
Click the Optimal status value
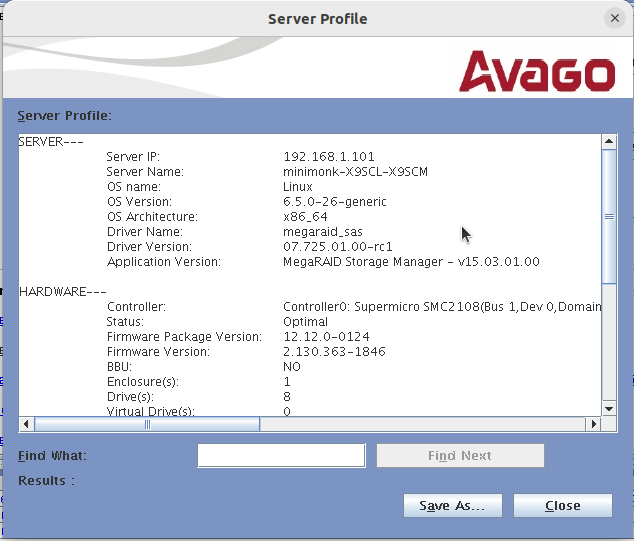(x=305, y=322)
